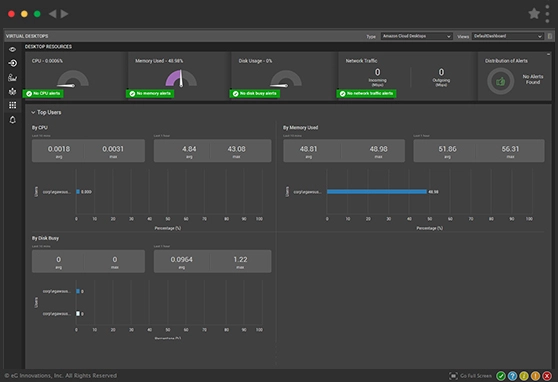The height and width of the screenshot is (382, 558).
Task: Click small icon right of Views dropdown
Action: 550,36
